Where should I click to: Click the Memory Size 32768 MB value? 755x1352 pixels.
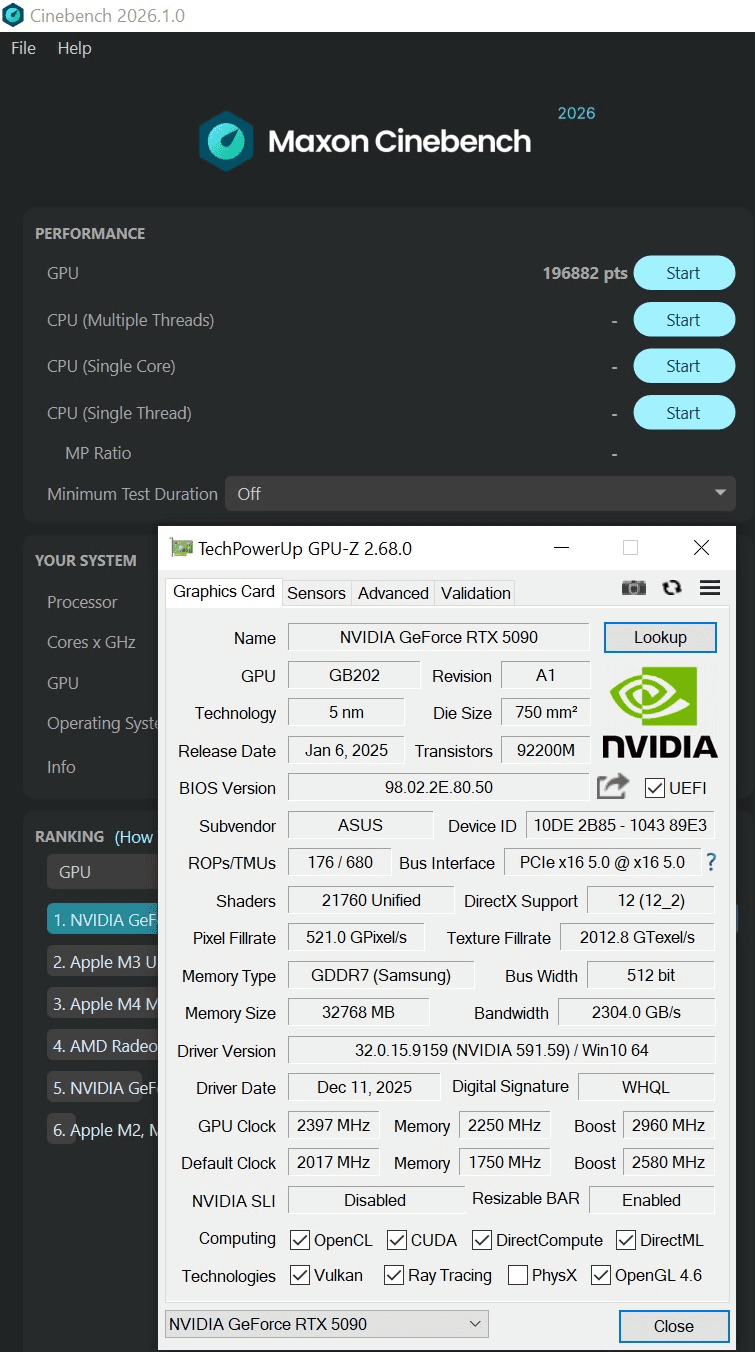click(x=358, y=1012)
